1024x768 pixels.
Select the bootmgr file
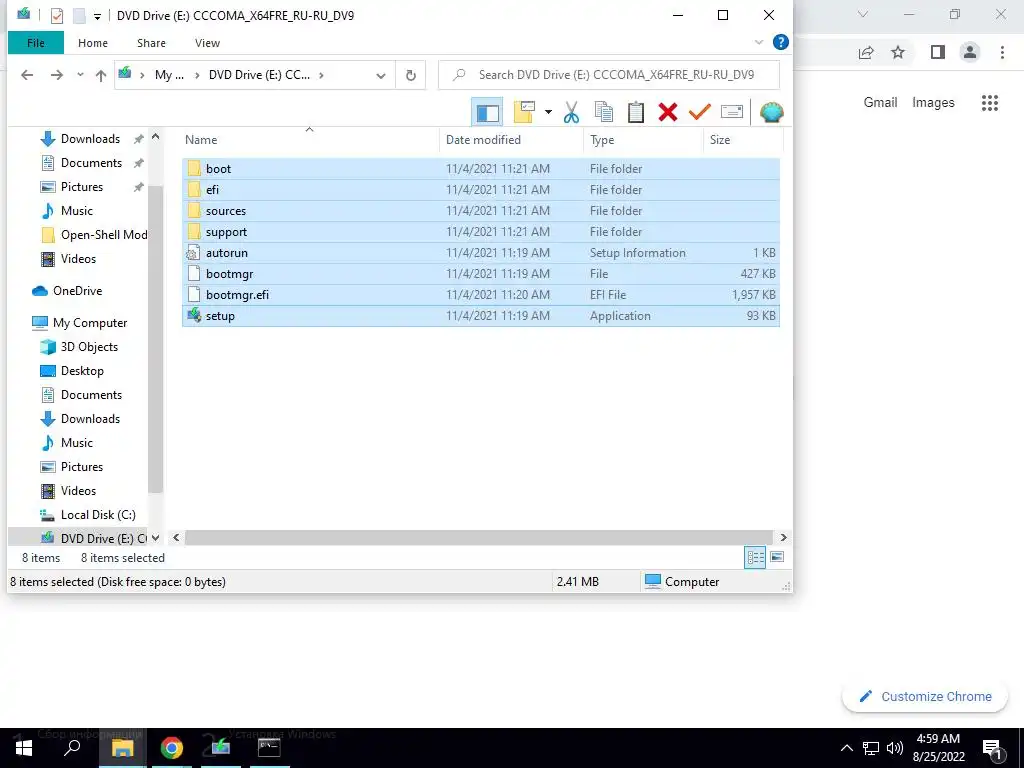[481, 274]
